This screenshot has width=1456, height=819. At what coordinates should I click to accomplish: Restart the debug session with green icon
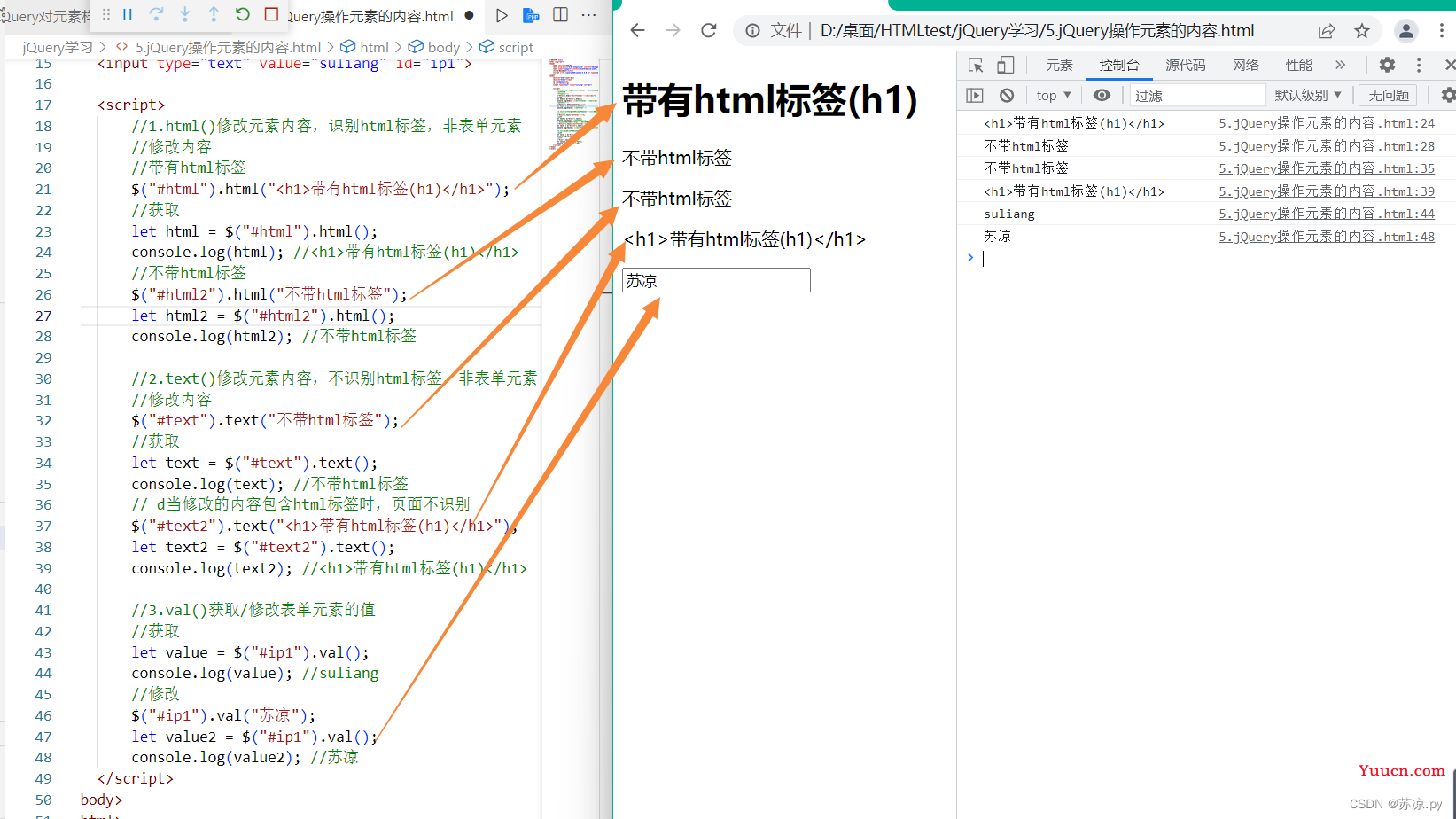tap(243, 14)
